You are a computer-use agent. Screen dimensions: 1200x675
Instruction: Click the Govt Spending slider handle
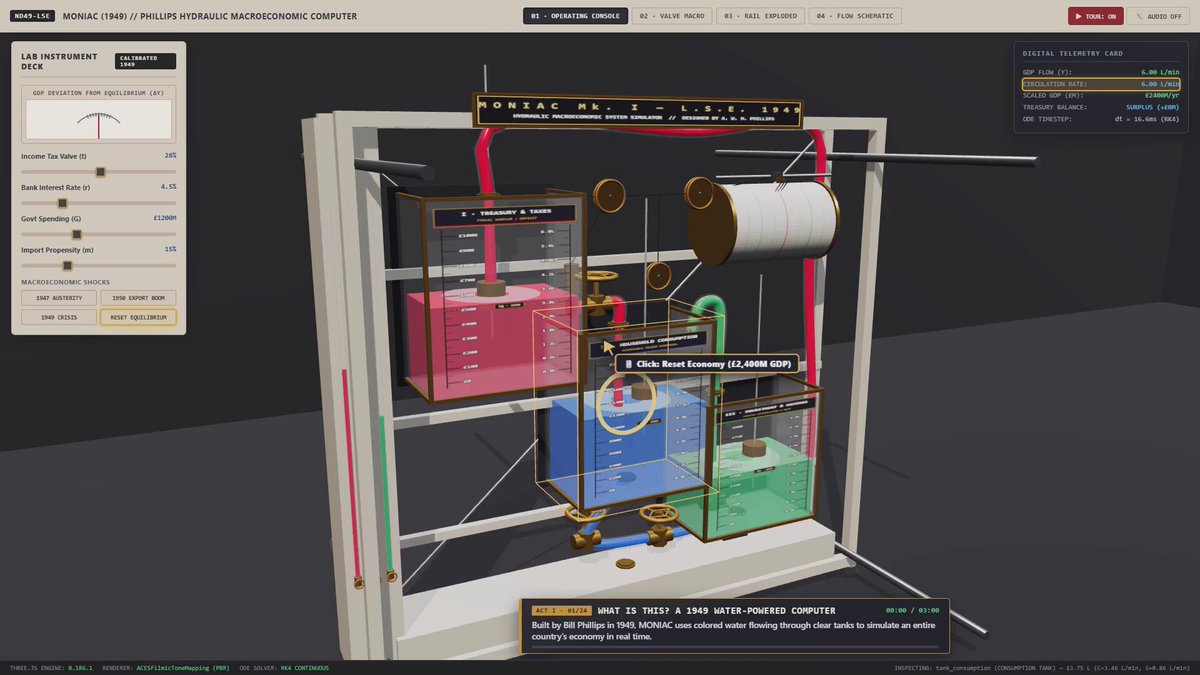(x=76, y=234)
